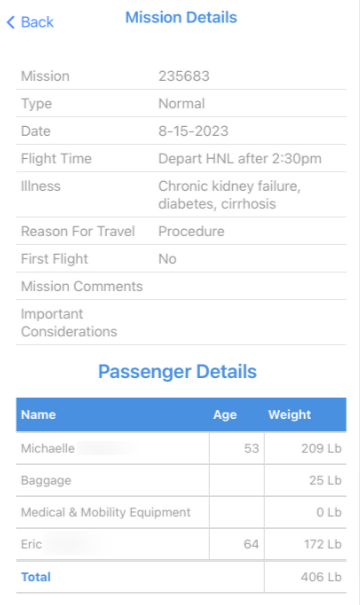Sort by the Age column header
This screenshot has width=360, height=605.
(225, 415)
